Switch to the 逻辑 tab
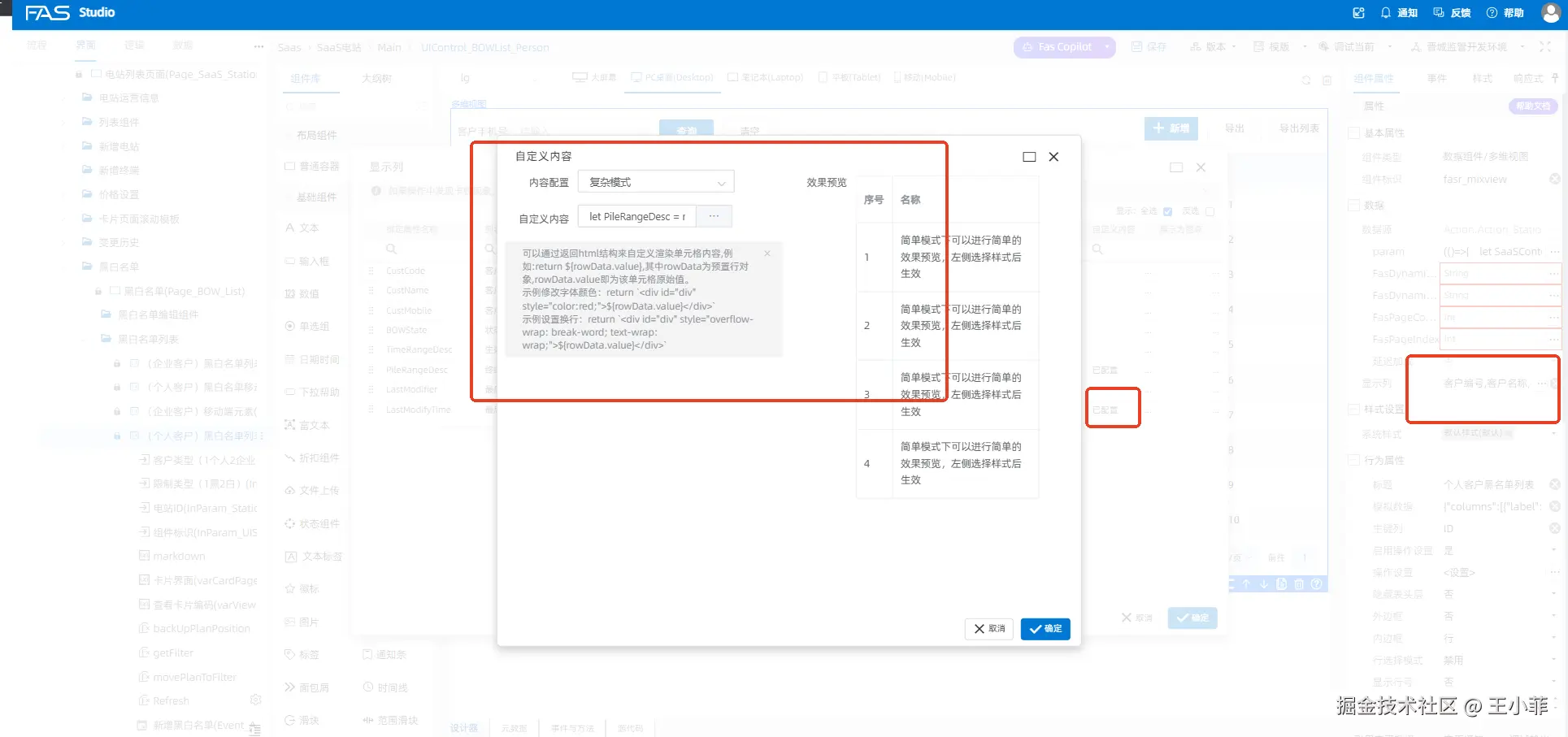The height and width of the screenshot is (737, 1568). tap(134, 45)
